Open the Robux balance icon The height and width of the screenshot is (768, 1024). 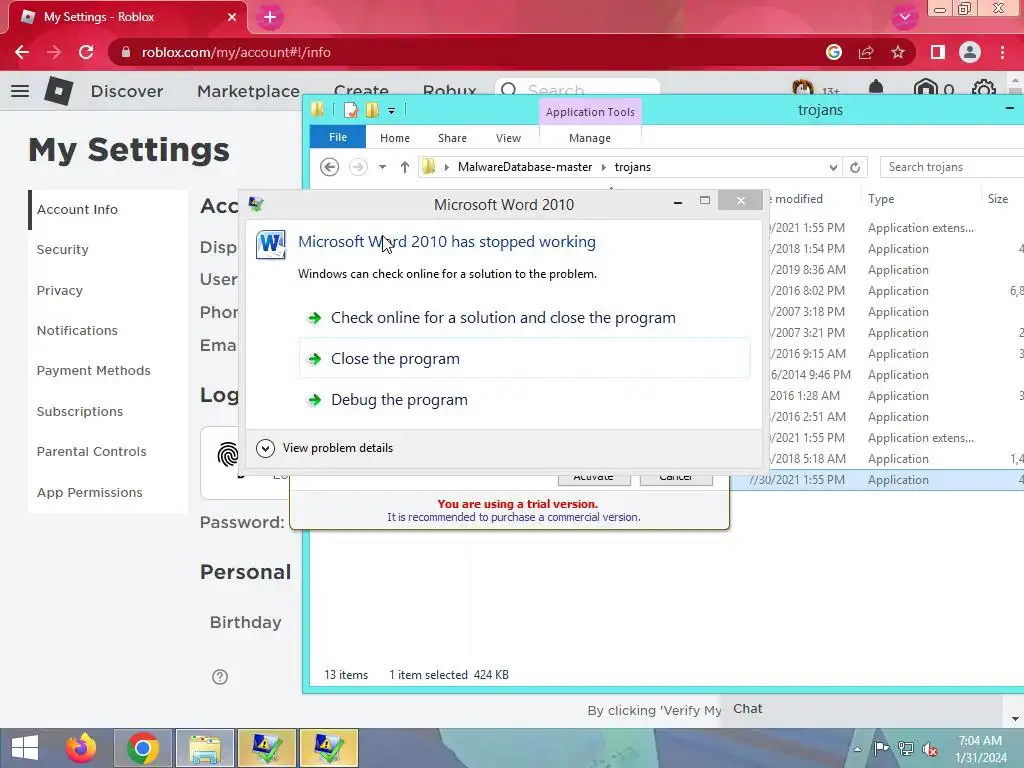point(925,89)
